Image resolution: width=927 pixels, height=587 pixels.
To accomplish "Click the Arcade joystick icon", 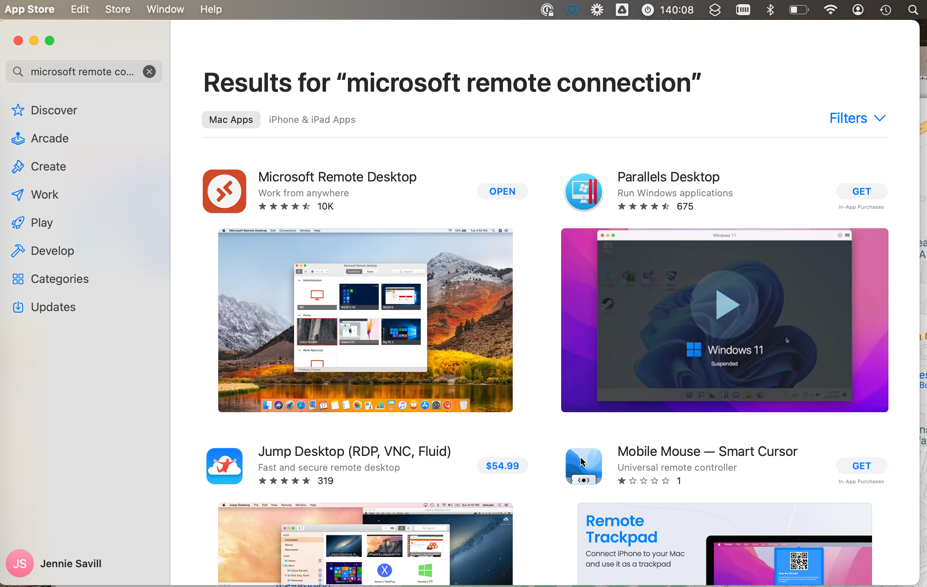I will (x=18, y=138).
